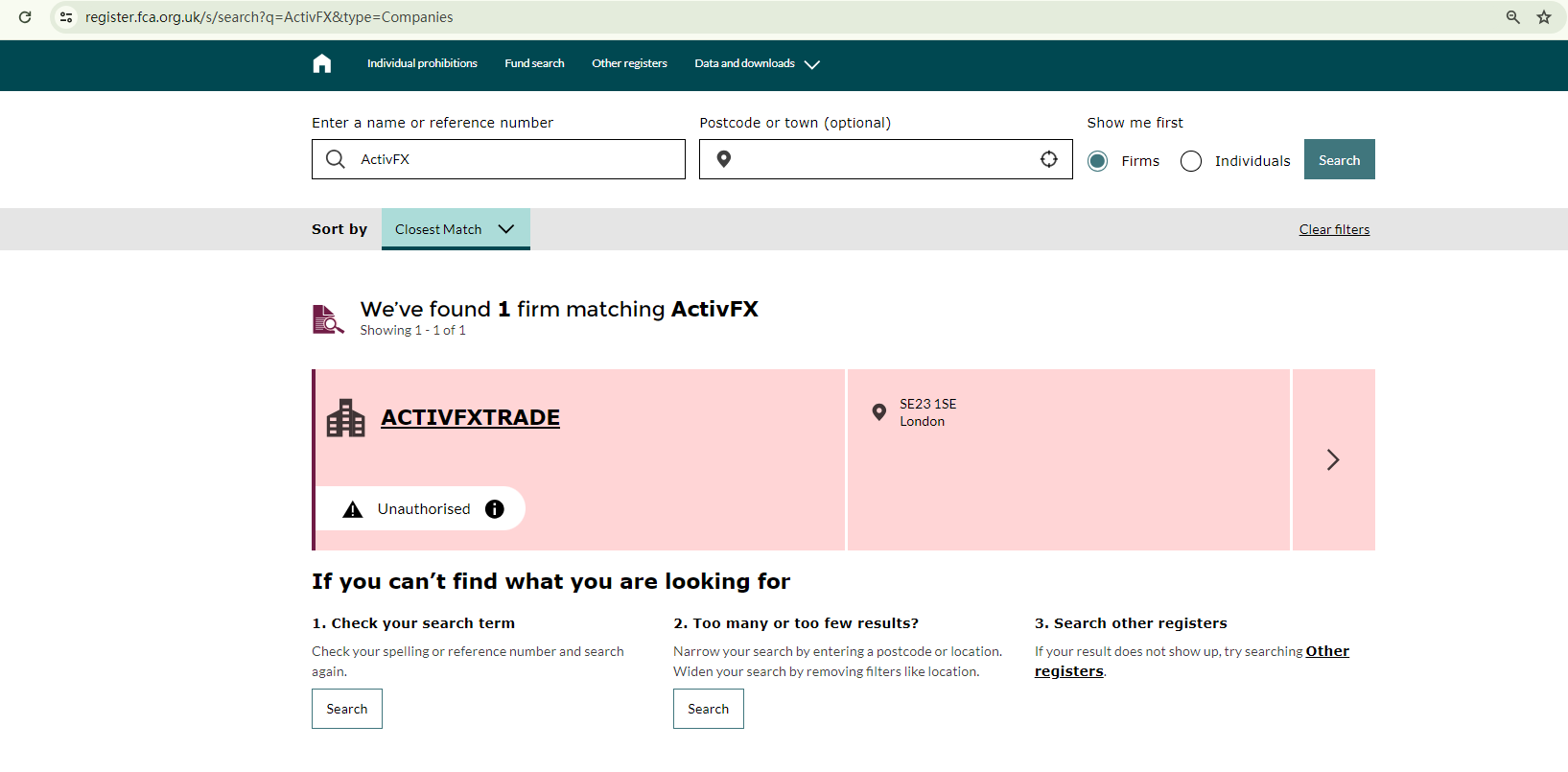Bookmark this page with the star icon

[1544, 17]
